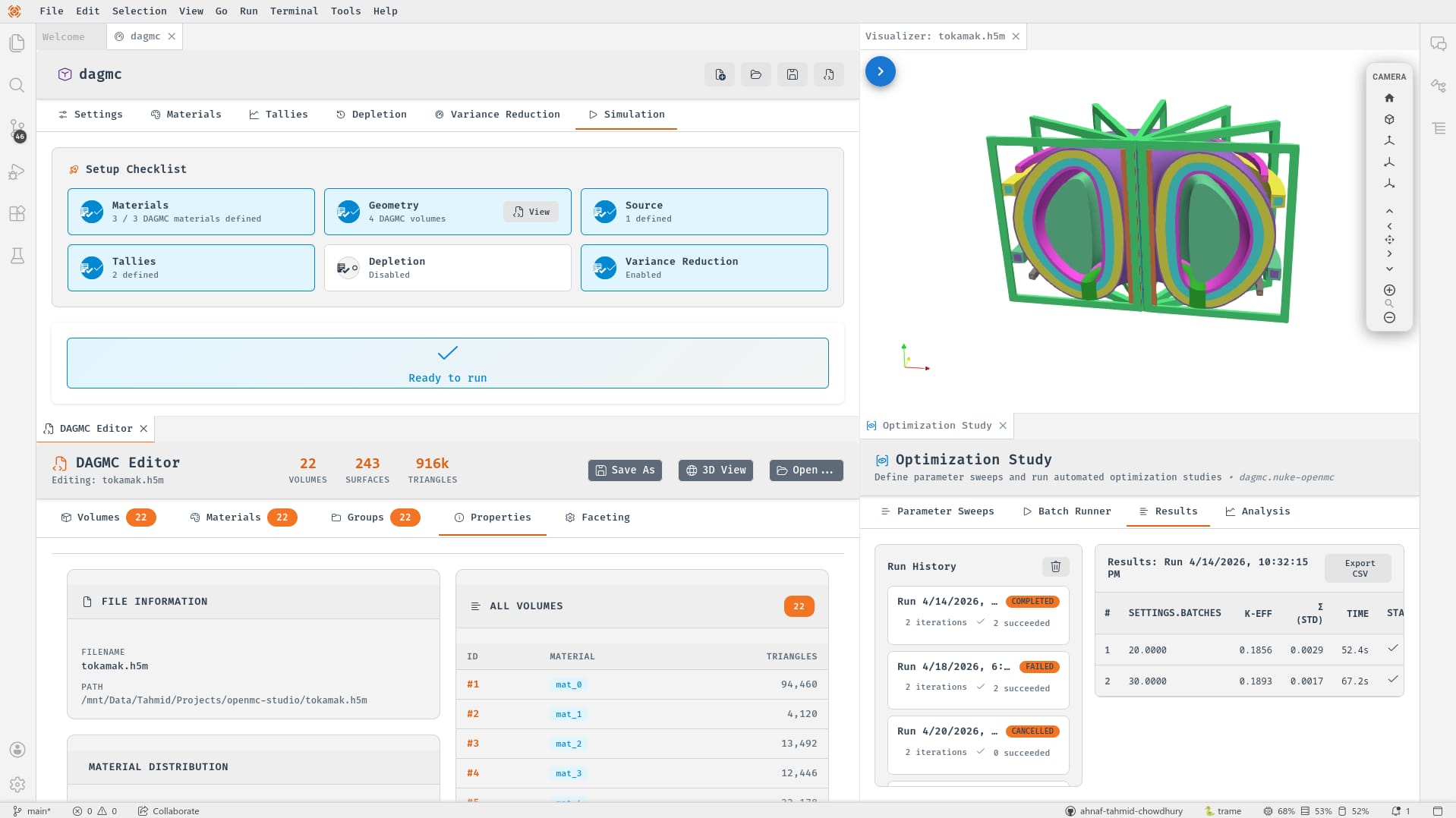1456x818 pixels.
Task: Switch to the Settings tab
Action: [x=90, y=115]
